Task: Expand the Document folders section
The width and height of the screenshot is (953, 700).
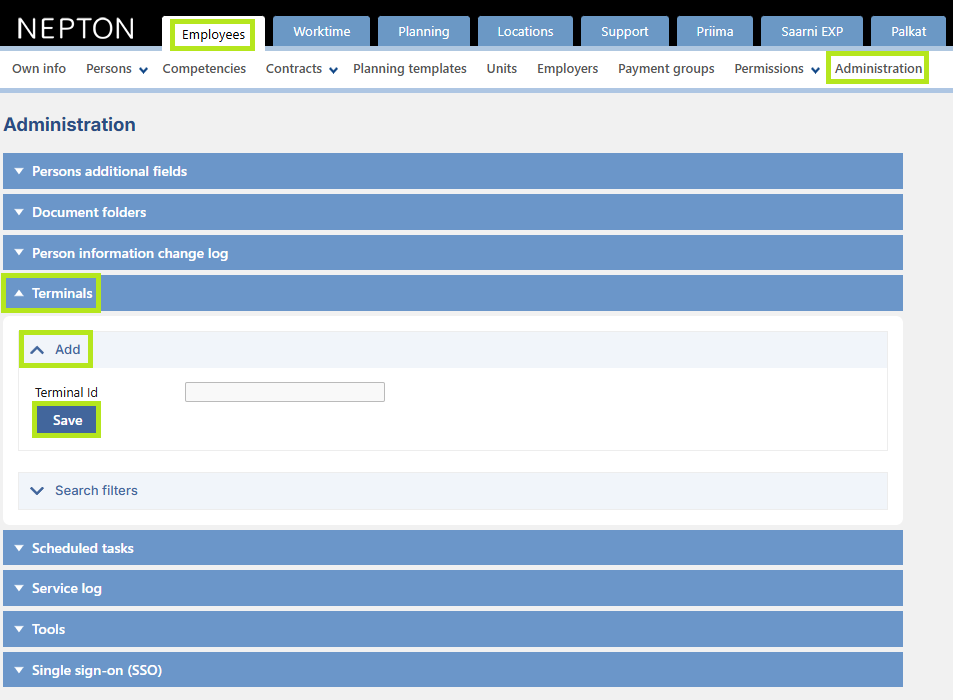Action: pos(453,212)
